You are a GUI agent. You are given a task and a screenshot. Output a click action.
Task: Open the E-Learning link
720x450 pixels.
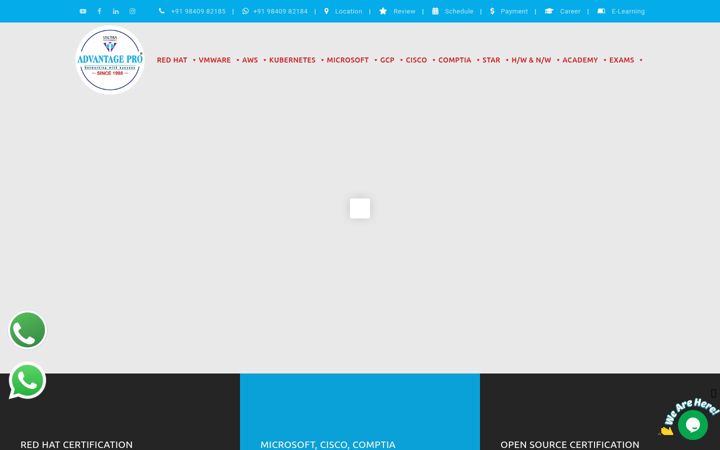[628, 11]
